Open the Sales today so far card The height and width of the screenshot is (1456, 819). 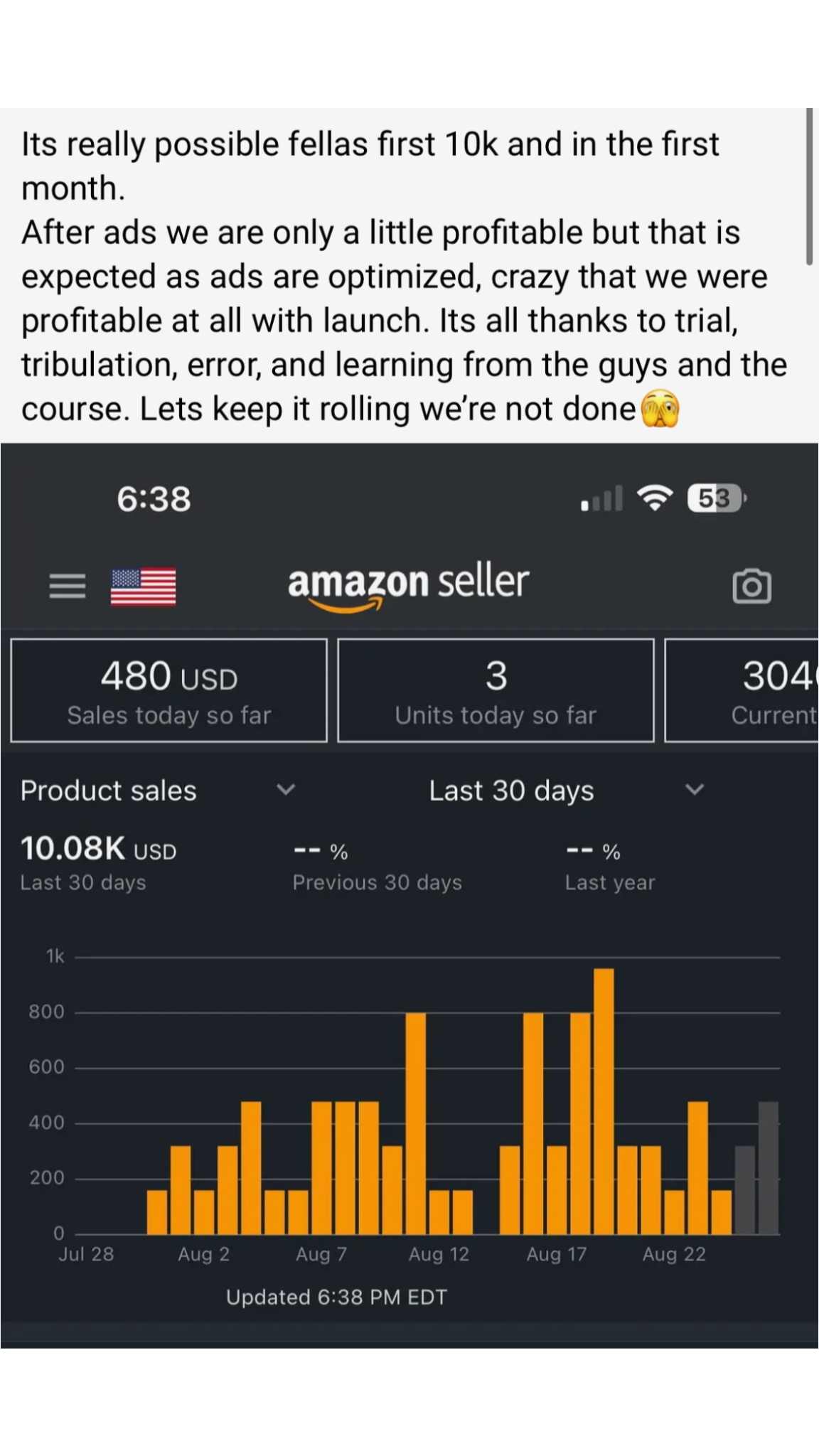click(169, 690)
